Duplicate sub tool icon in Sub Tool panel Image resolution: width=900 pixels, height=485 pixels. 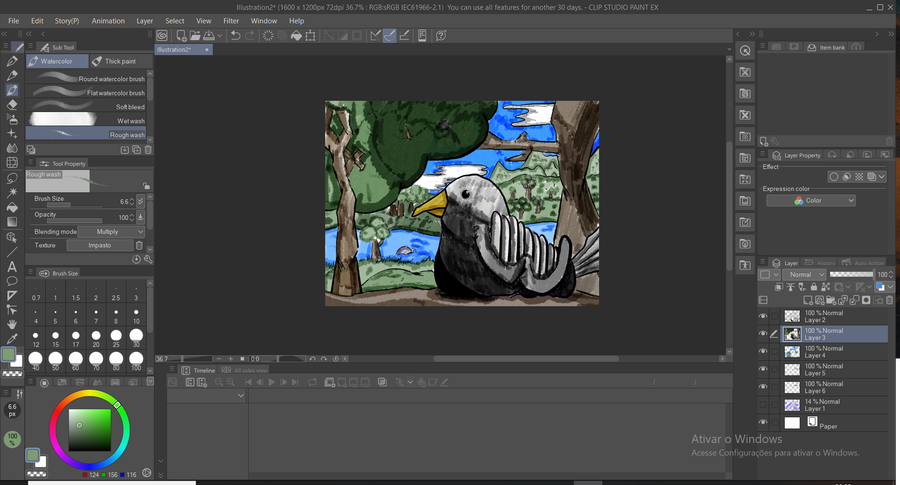(137, 150)
